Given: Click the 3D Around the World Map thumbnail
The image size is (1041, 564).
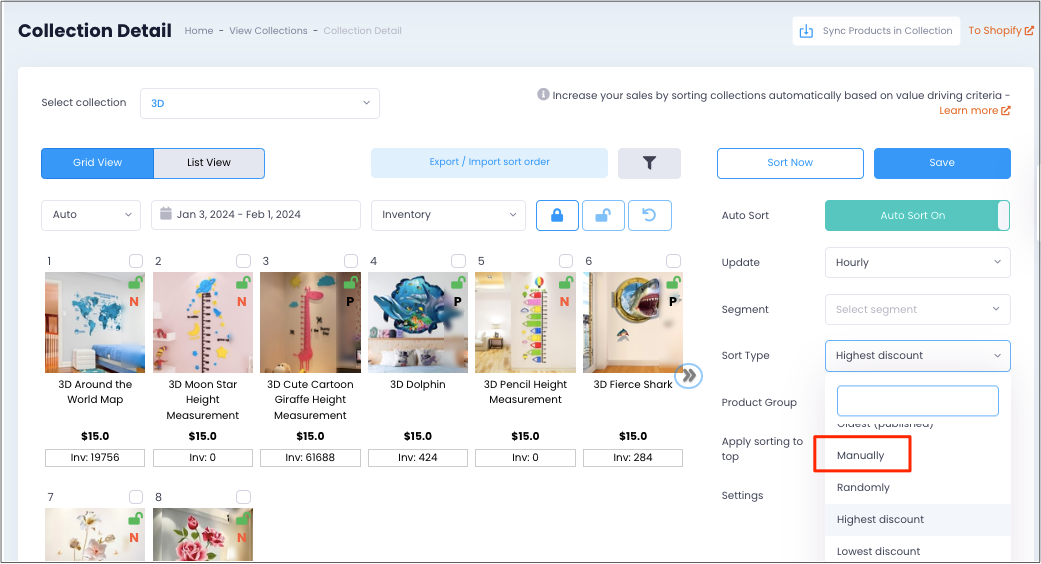Looking at the screenshot, I should pyautogui.click(x=95, y=322).
